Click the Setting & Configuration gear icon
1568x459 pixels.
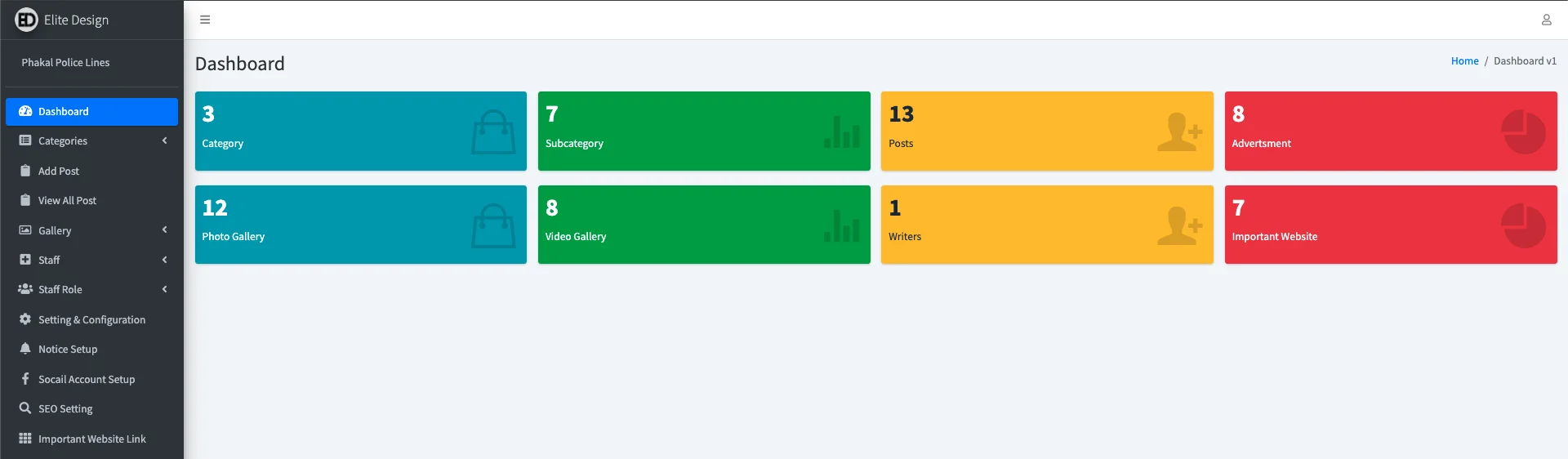[25, 319]
